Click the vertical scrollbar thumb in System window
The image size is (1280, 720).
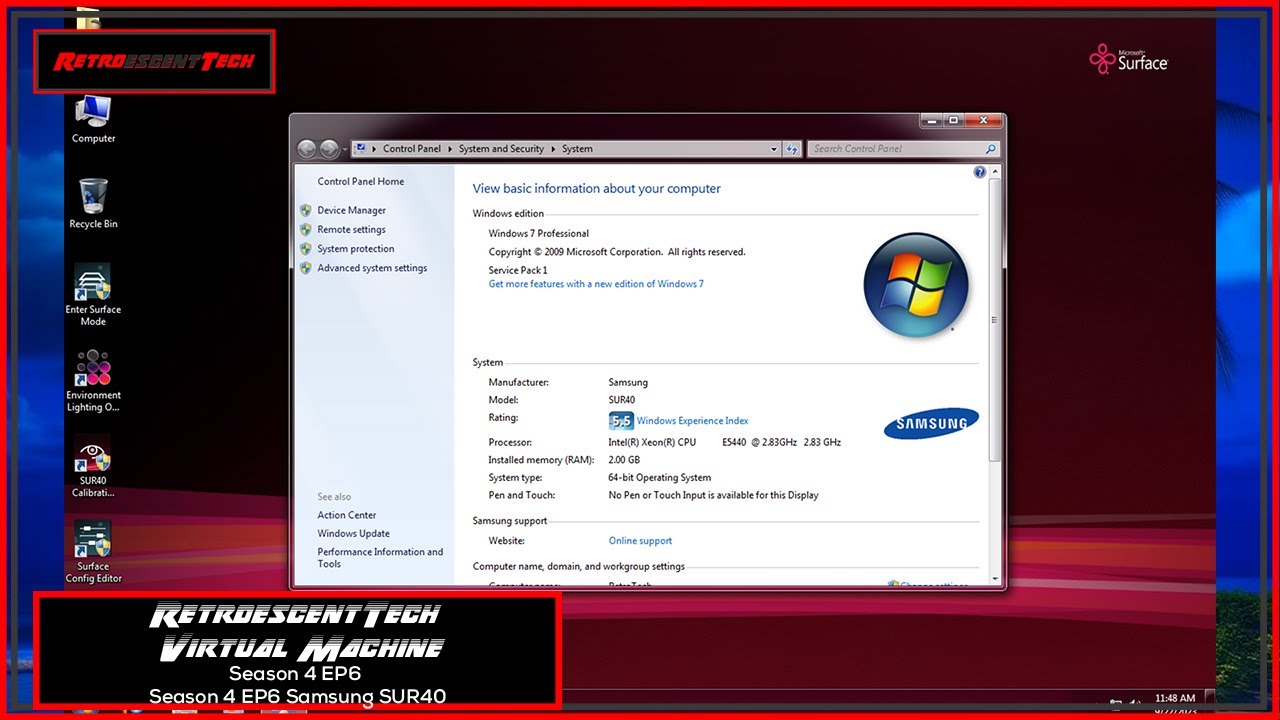point(994,320)
